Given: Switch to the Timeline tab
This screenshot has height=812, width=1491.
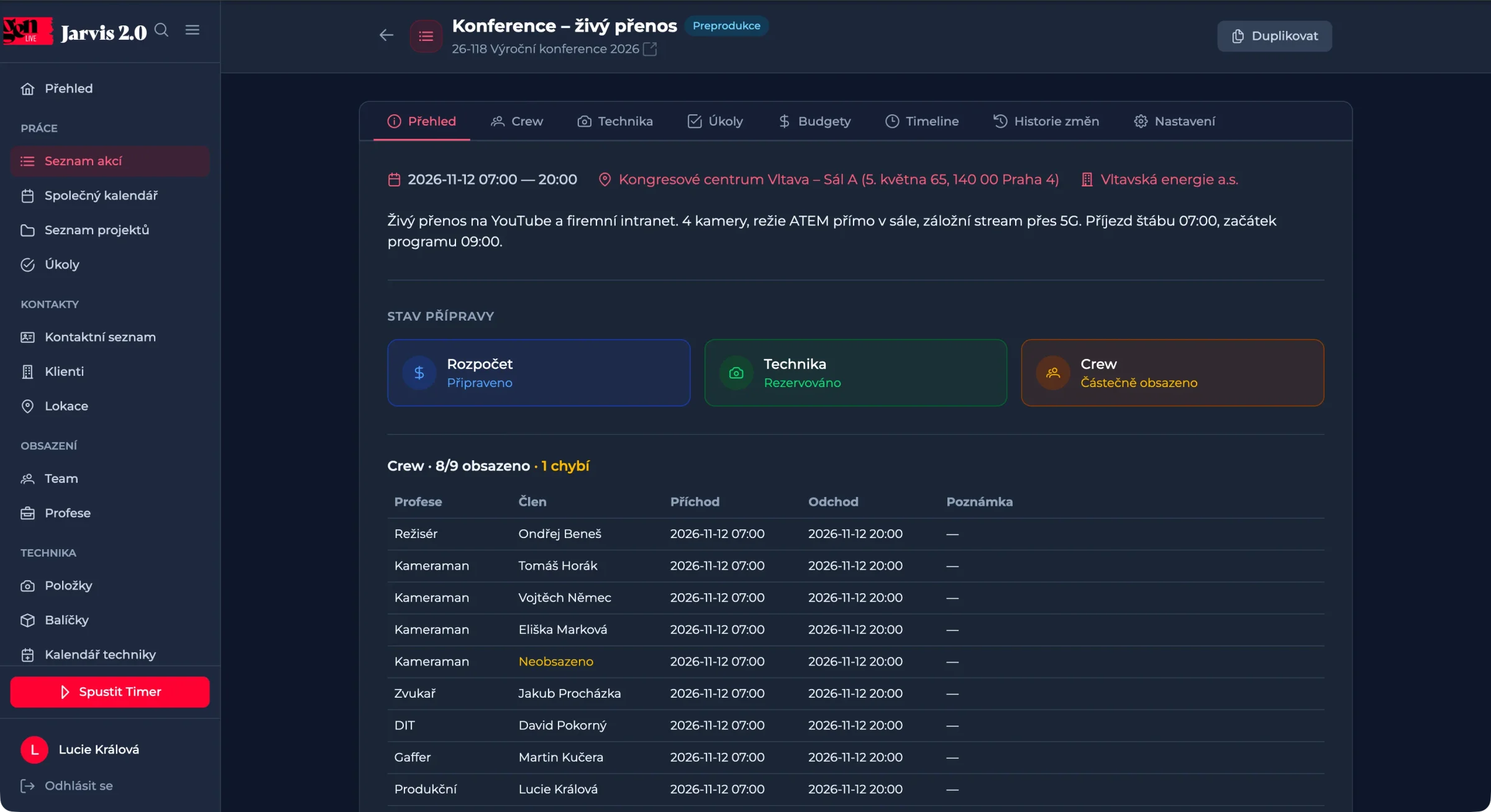Looking at the screenshot, I should (x=922, y=121).
